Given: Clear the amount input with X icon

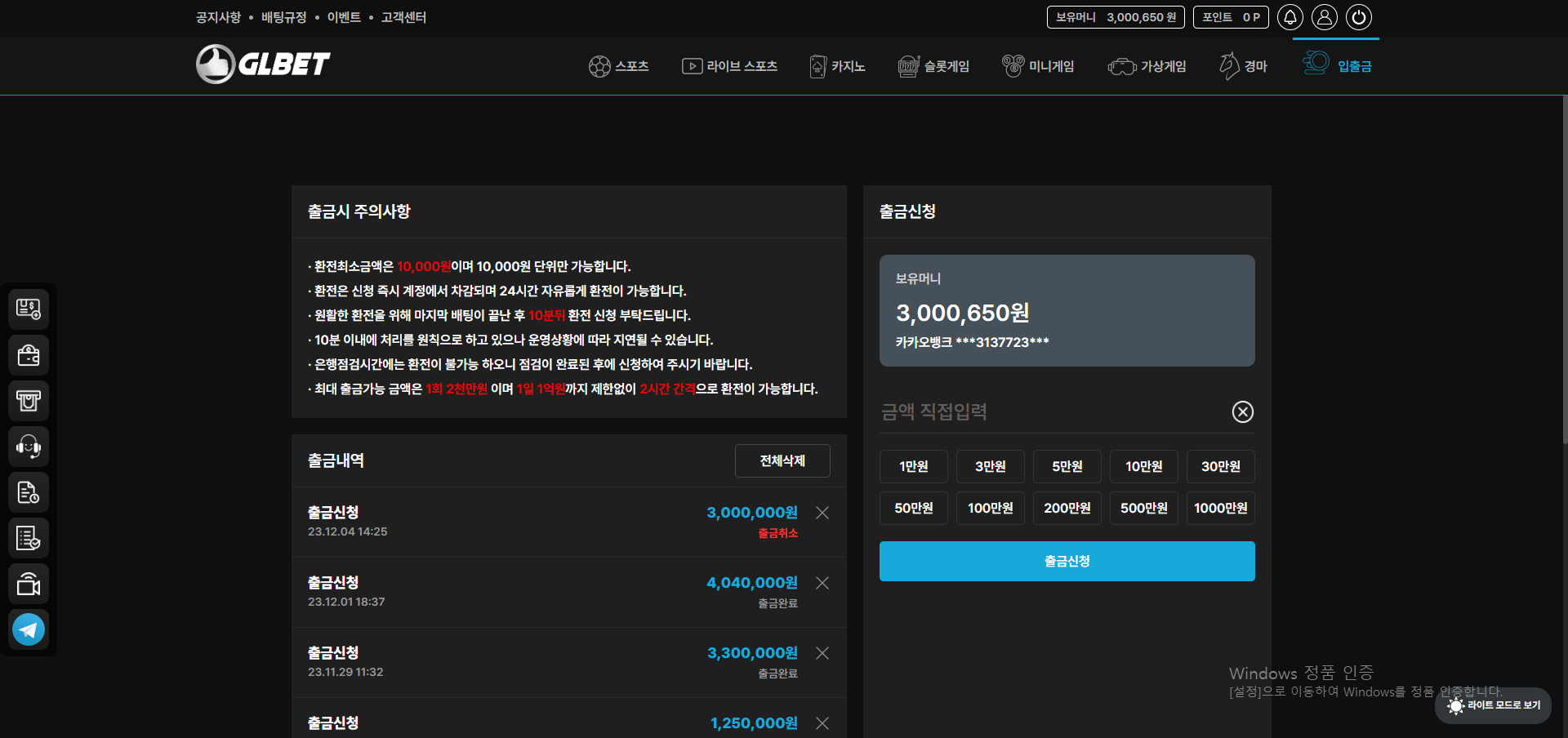Looking at the screenshot, I should tap(1242, 412).
